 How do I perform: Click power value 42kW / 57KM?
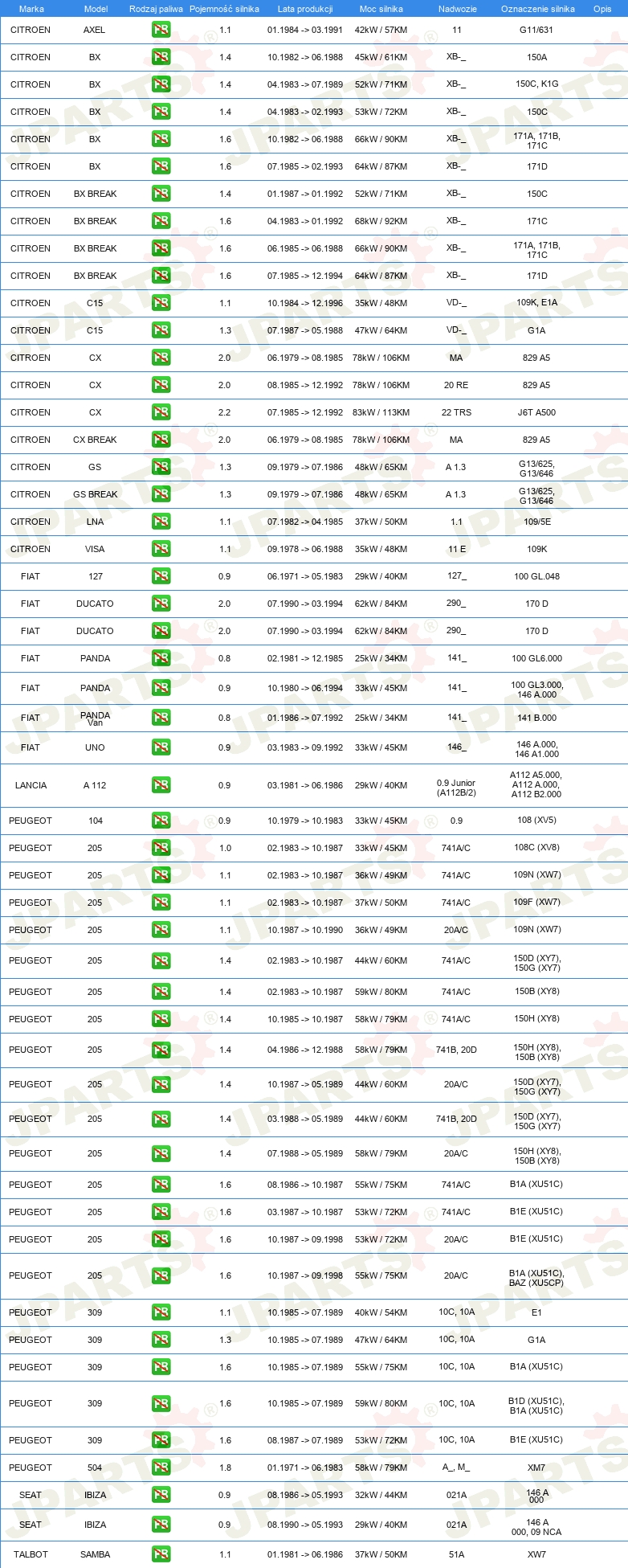[381, 30]
